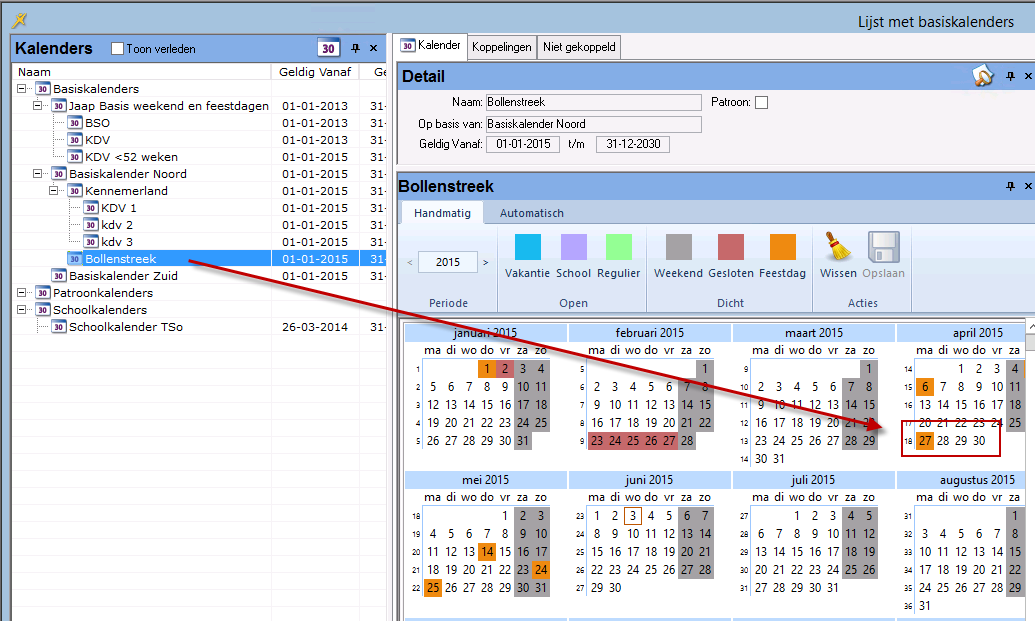Click the Opslaan floppy disk icon
This screenshot has width=1035, height=621.
(x=883, y=247)
